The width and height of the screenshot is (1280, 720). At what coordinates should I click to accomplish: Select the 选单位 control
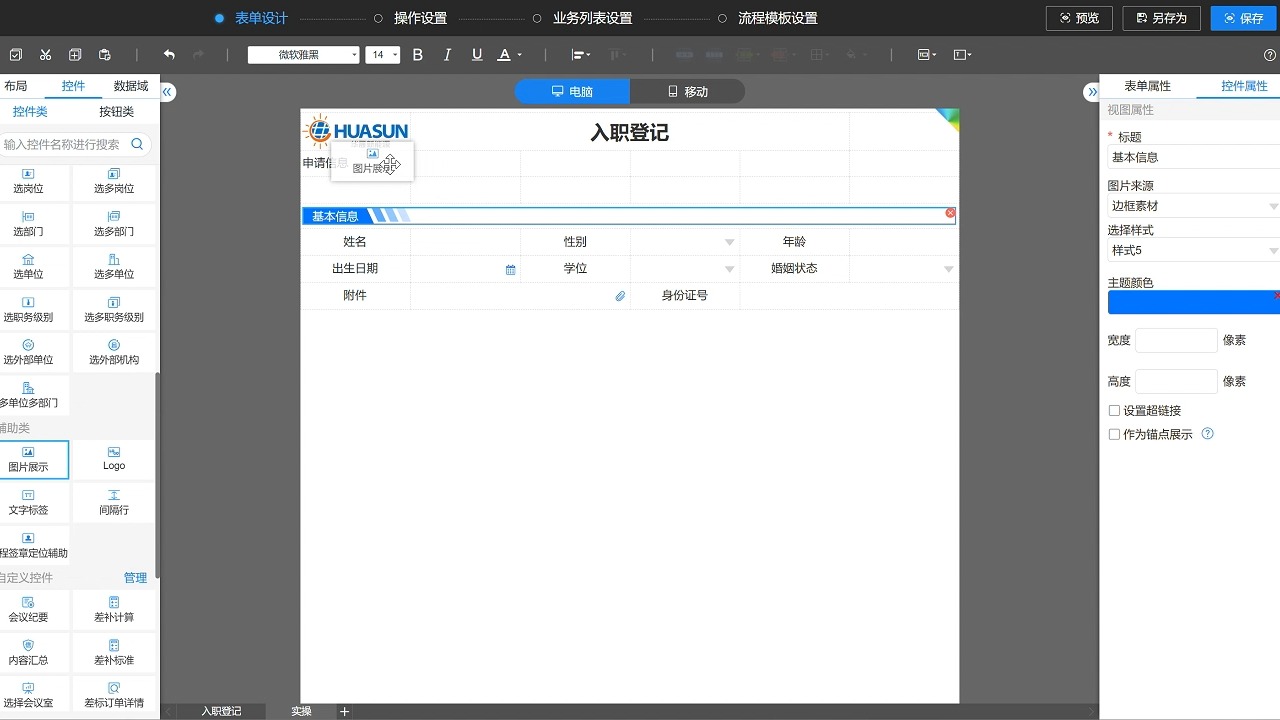coord(28,267)
